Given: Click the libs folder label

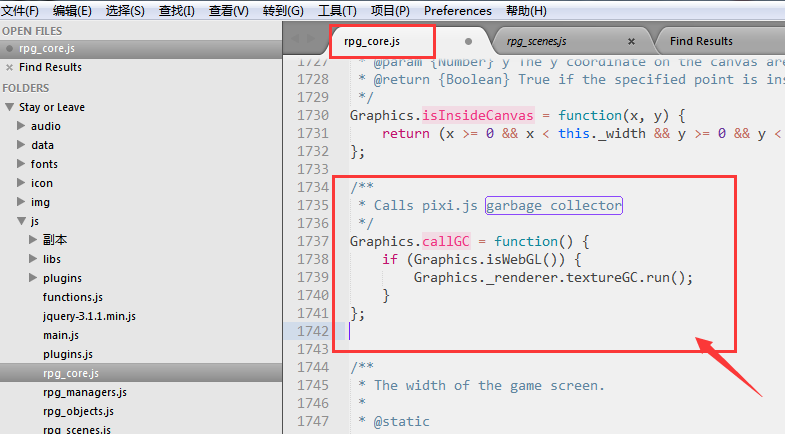Looking at the screenshot, I should (x=52, y=259).
